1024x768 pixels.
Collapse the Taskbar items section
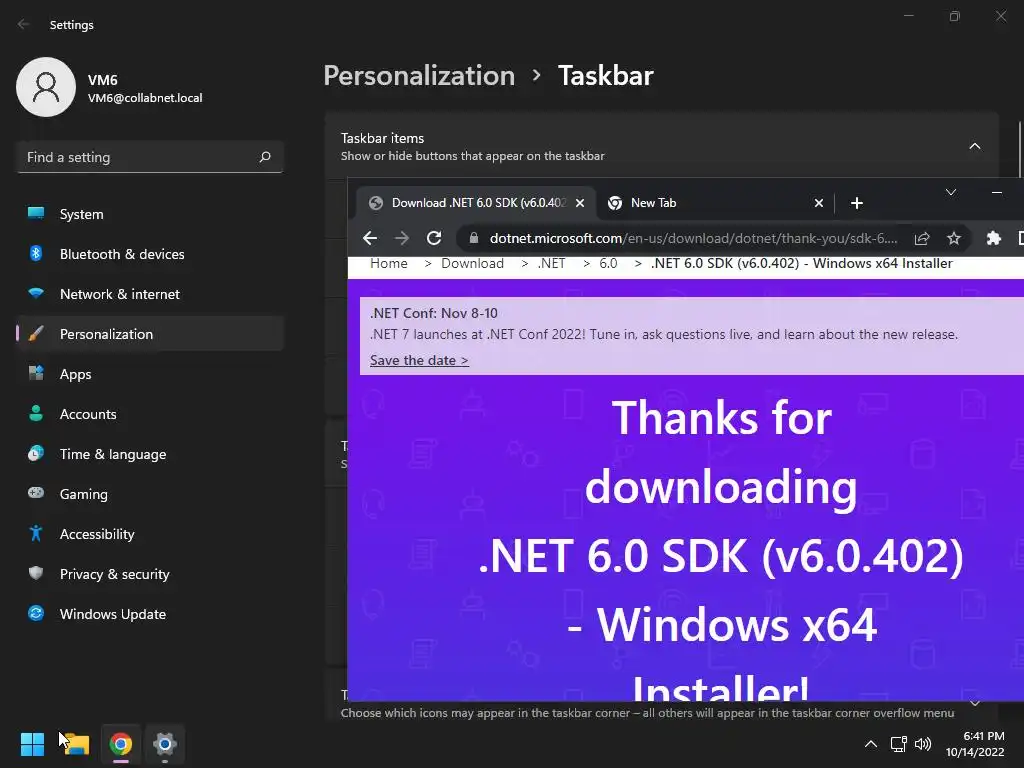[x=974, y=146]
